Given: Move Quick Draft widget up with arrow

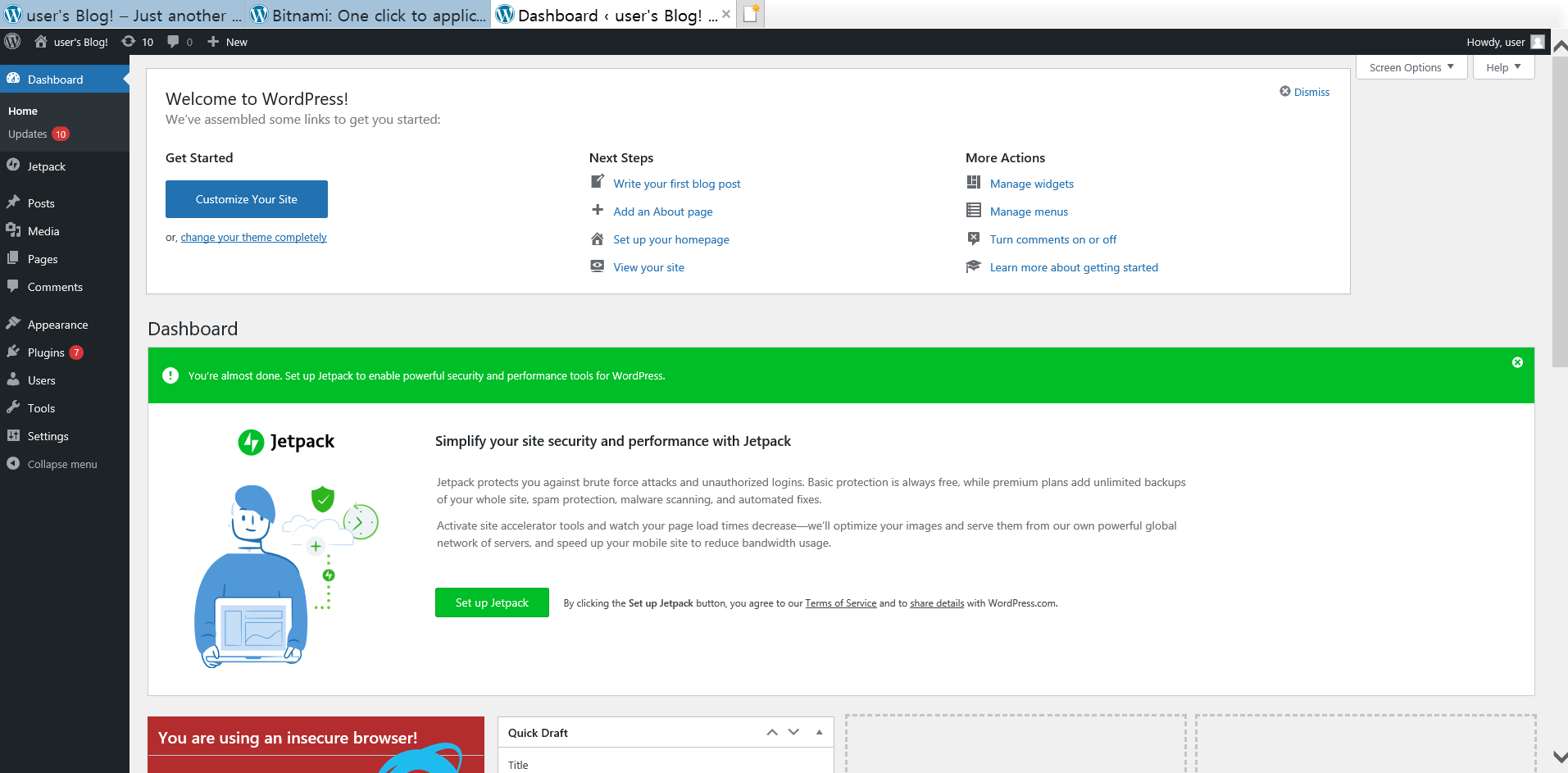Looking at the screenshot, I should (771, 732).
